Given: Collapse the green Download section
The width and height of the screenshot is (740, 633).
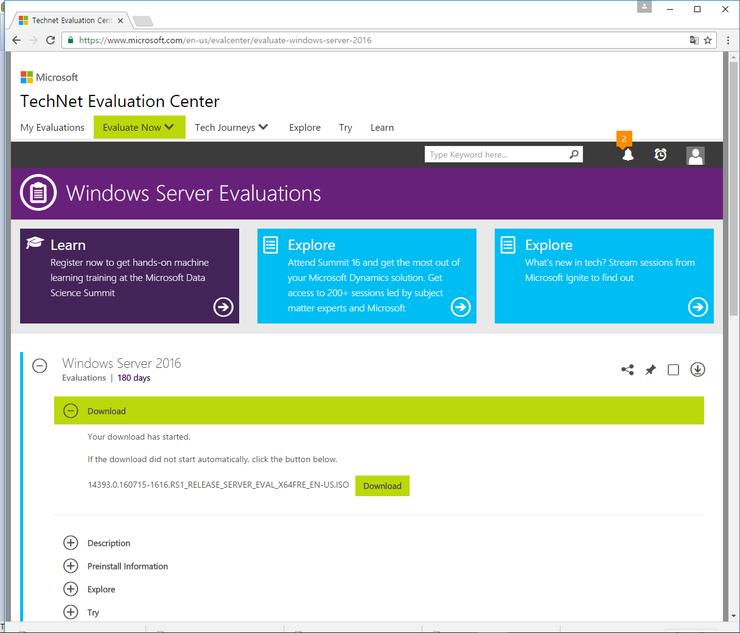Looking at the screenshot, I should (71, 411).
